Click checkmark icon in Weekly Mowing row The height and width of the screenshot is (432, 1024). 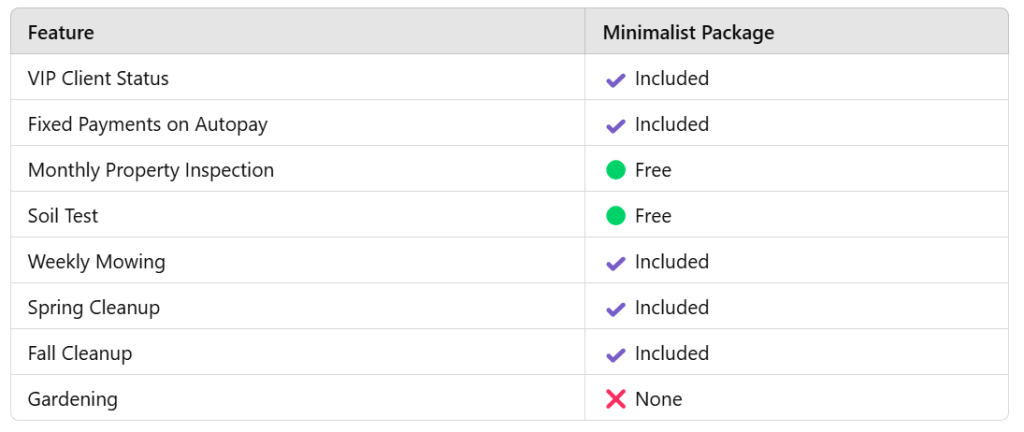(x=616, y=262)
